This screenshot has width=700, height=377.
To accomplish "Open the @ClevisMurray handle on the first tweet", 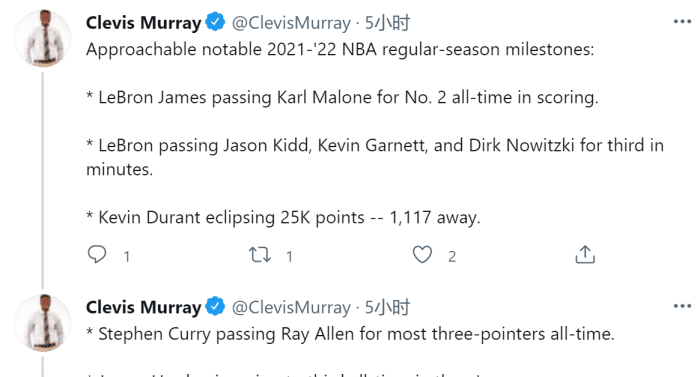I will (291, 23).
